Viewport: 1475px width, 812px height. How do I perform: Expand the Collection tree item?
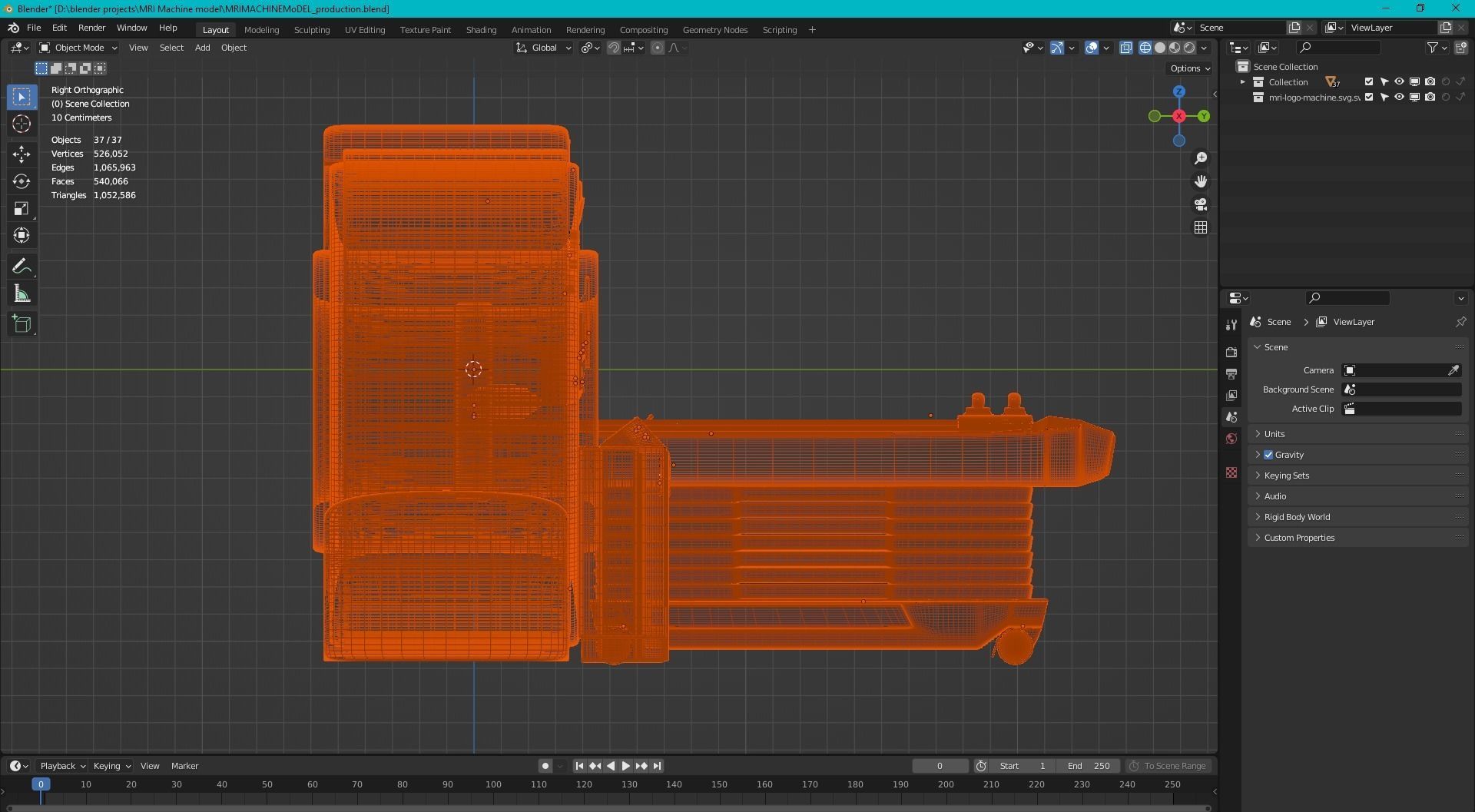click(x=1243, y=82)
